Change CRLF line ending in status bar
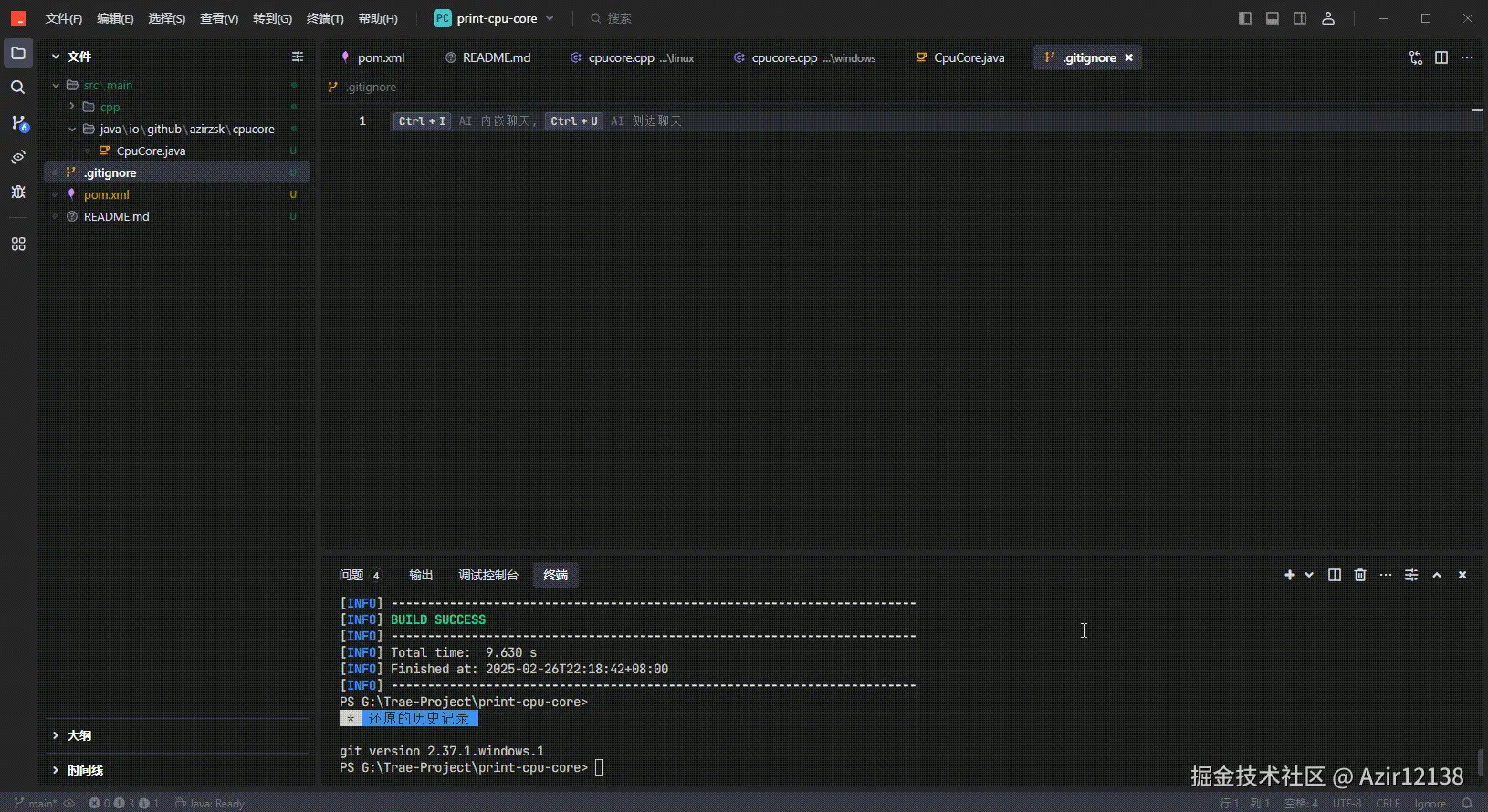 [1388, 803]
